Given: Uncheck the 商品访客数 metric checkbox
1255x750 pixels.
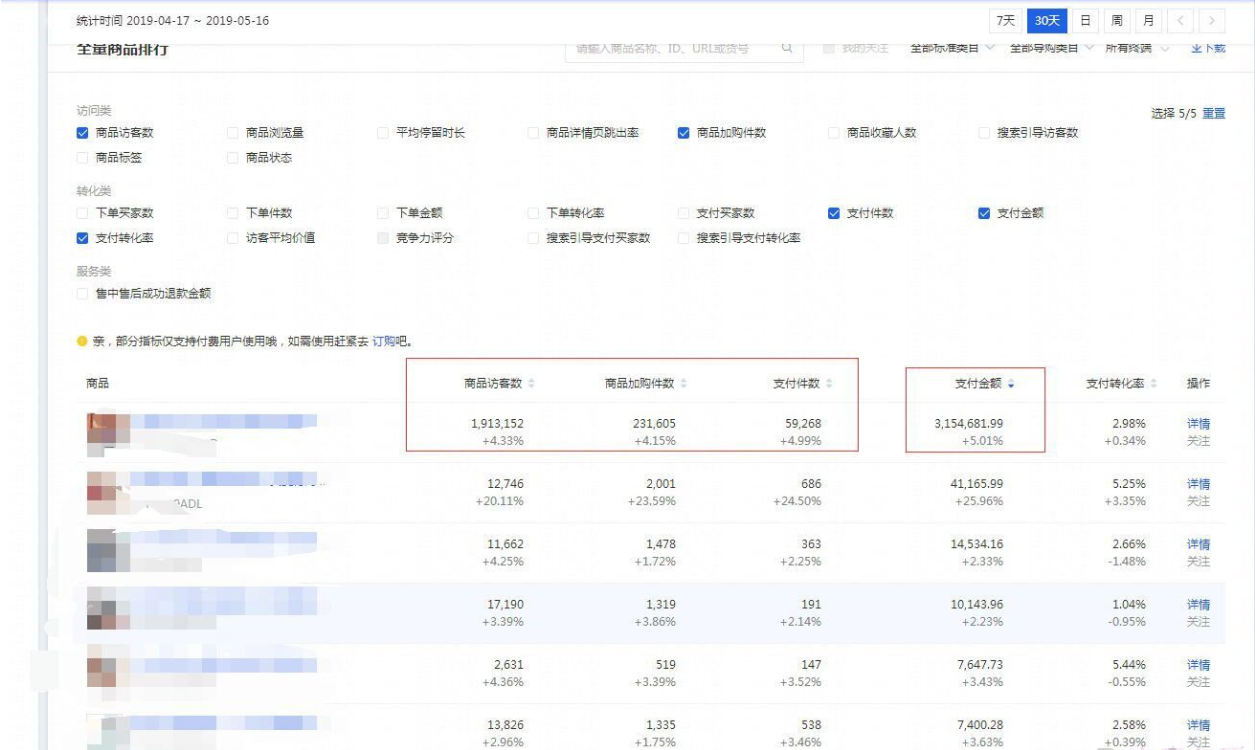Looking at the screenshot, I should (x=83, y=133).
